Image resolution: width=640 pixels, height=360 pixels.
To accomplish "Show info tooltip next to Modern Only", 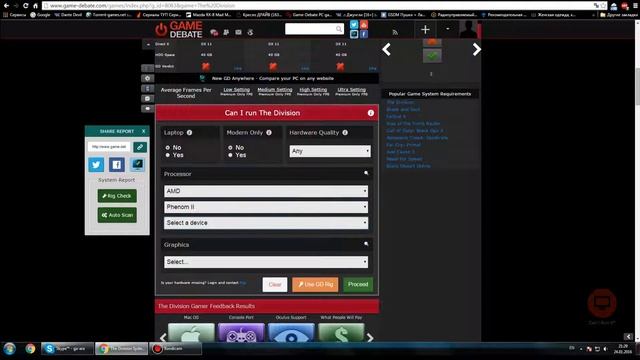I will tap(269, 133).
